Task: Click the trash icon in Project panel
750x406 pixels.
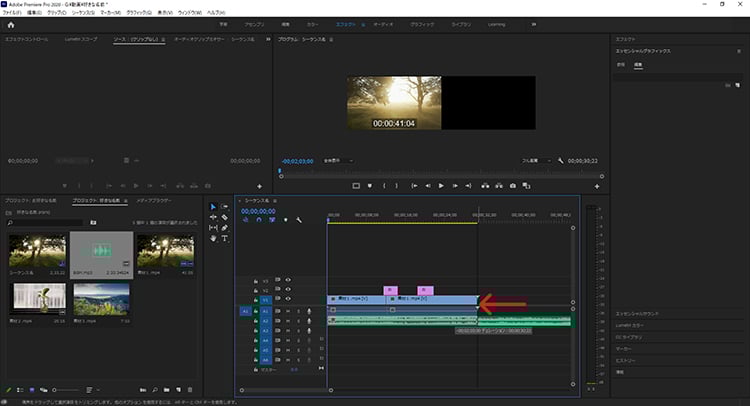Action: pos(190,390)
